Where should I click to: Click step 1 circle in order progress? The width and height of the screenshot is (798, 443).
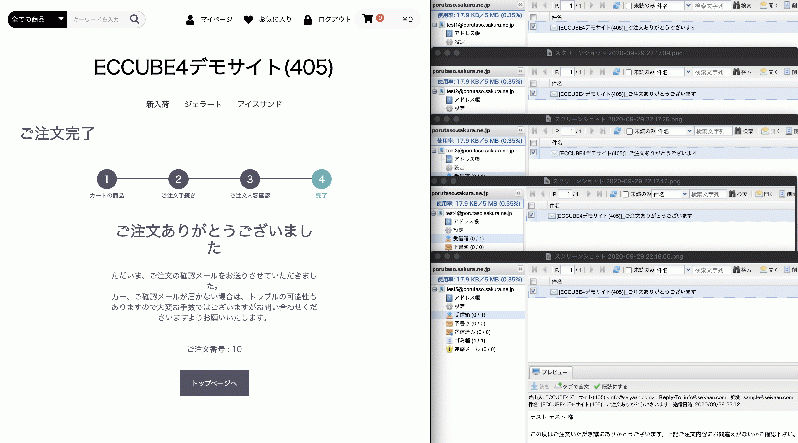coord(107,179)
